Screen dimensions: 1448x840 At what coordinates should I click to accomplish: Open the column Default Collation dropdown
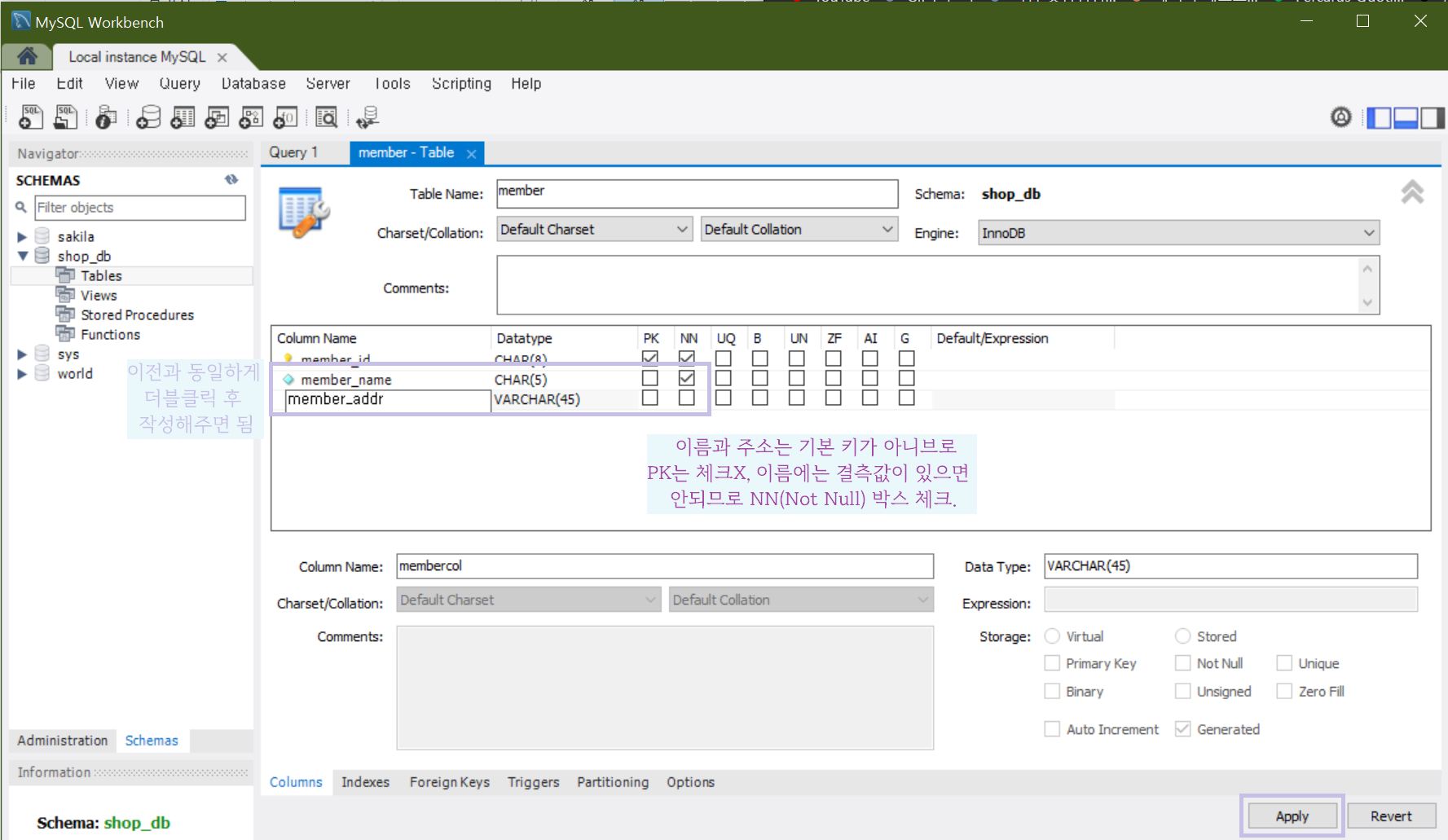tap(801, 600)
